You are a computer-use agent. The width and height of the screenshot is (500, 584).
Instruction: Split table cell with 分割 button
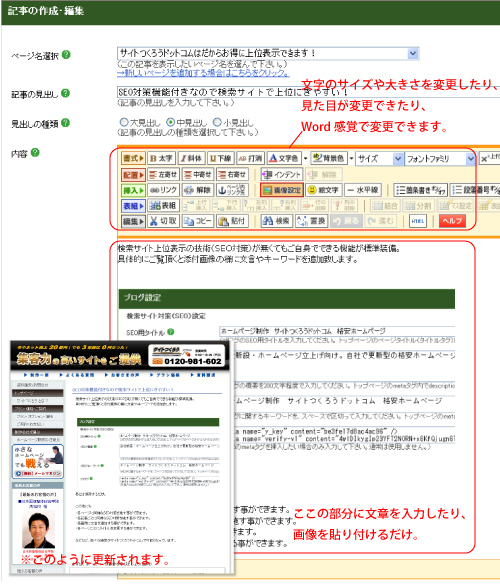(418, 205)
